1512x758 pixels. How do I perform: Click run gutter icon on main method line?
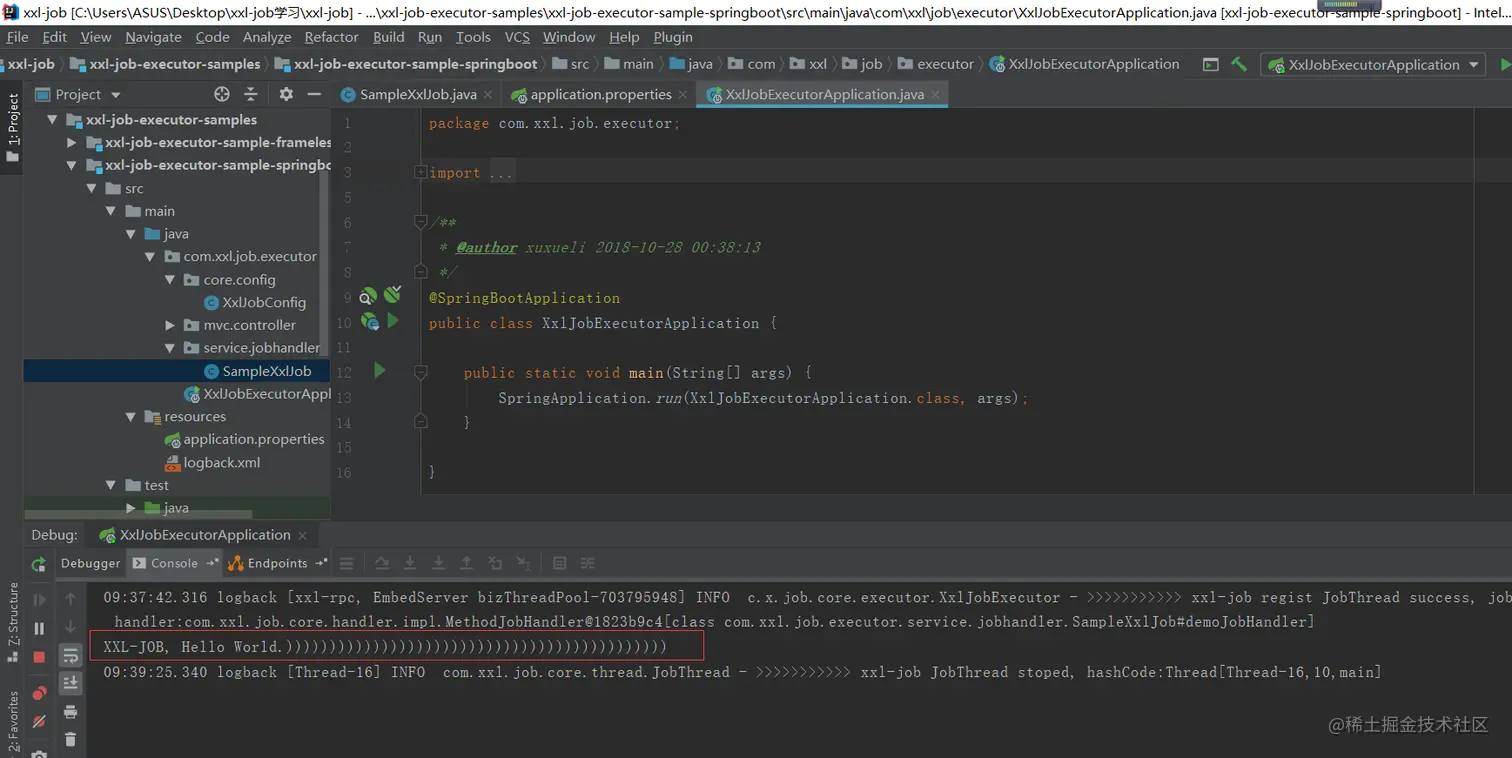[379, 371]
